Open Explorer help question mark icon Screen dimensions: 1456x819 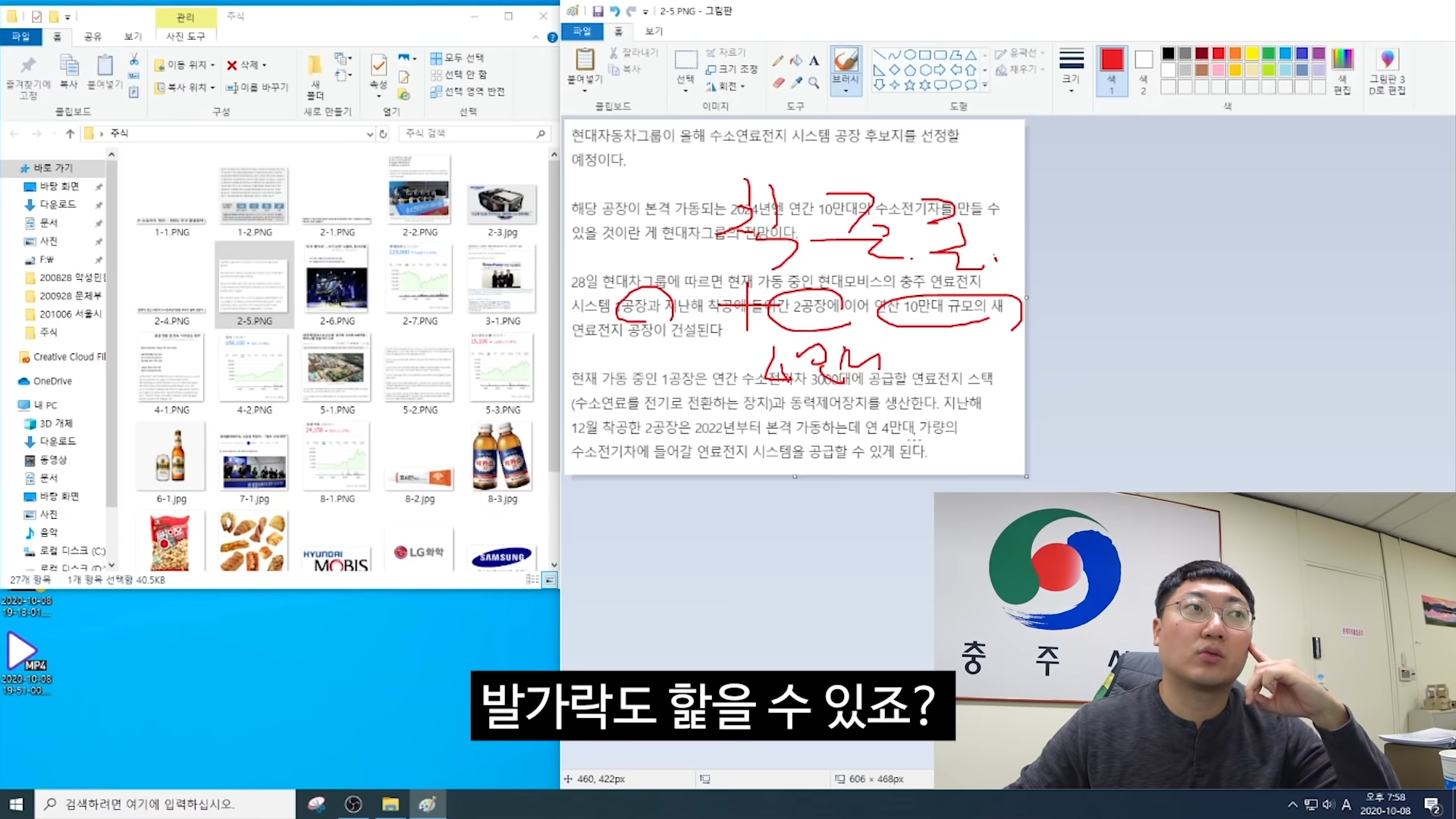(552, 37)
